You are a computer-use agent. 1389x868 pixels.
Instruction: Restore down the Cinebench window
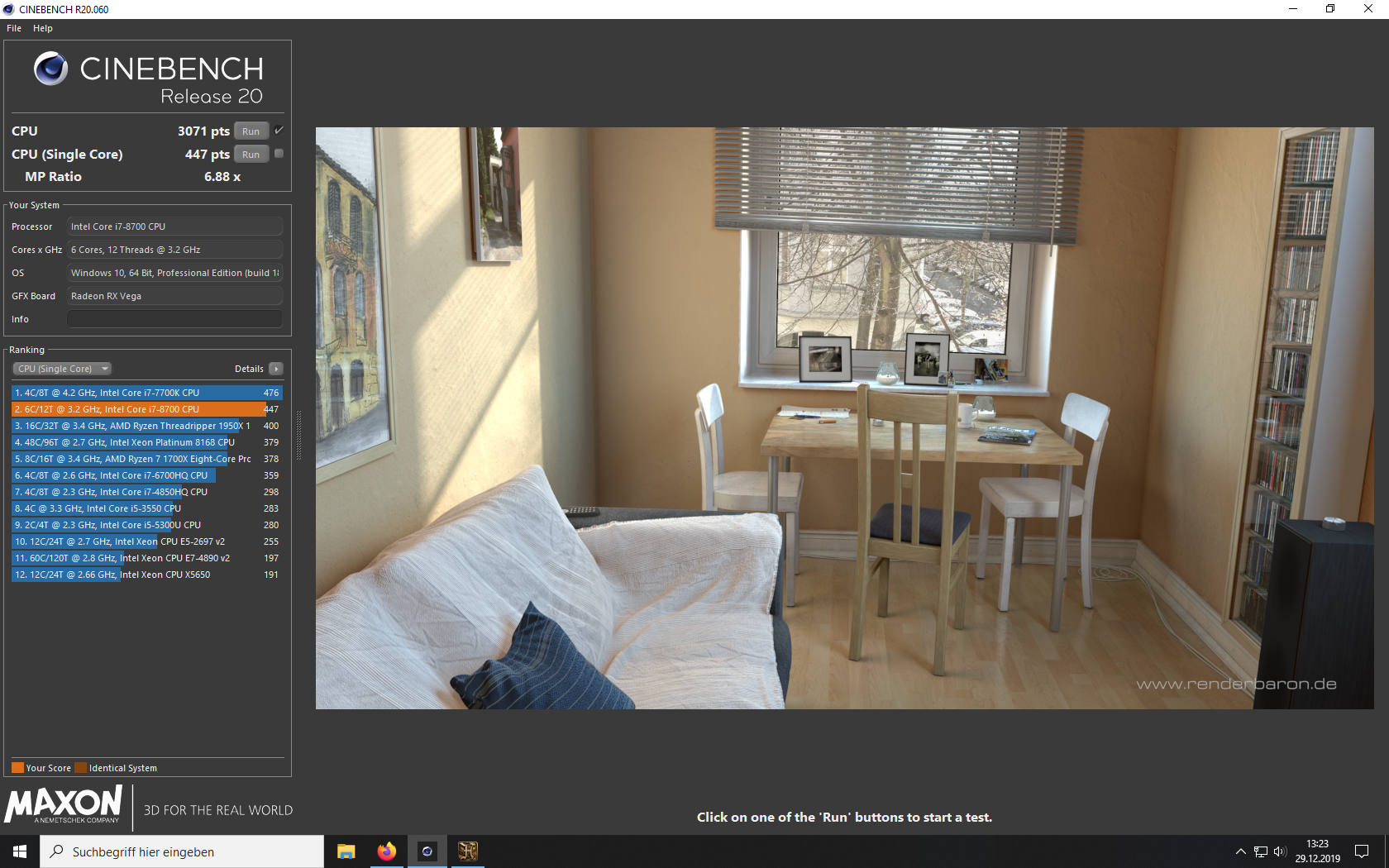[1330, 9]
